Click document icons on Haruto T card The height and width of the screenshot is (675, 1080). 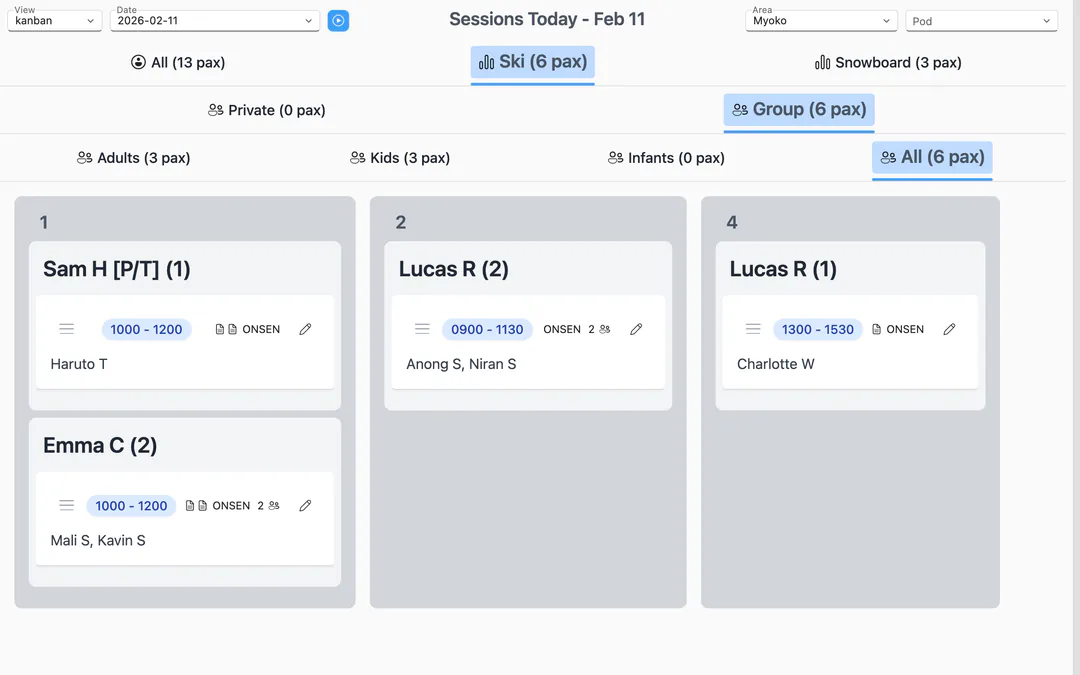point(226,329)
